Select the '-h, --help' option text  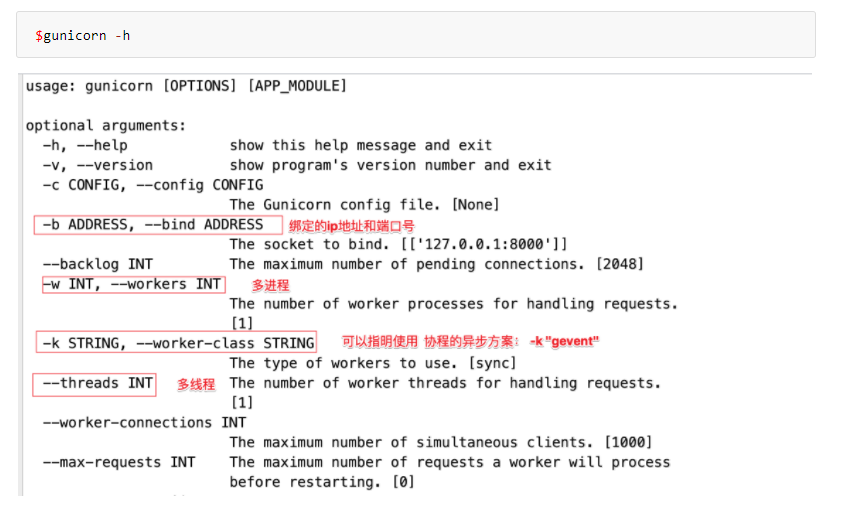coord(85,145)
